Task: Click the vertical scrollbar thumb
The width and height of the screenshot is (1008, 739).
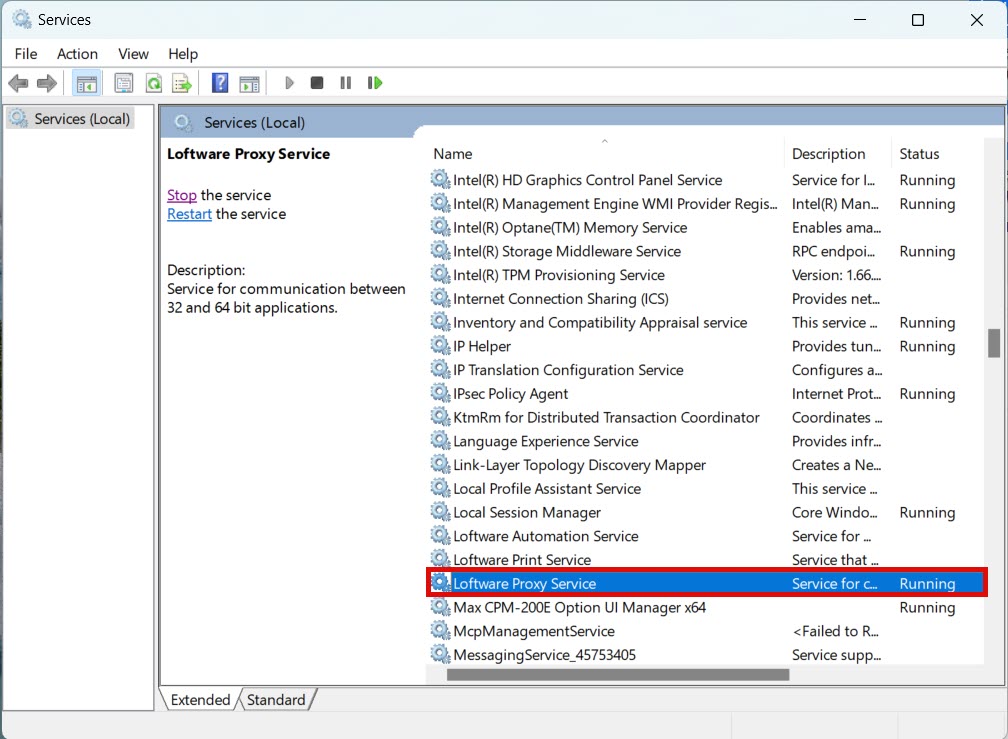Action: click(994, 343)
